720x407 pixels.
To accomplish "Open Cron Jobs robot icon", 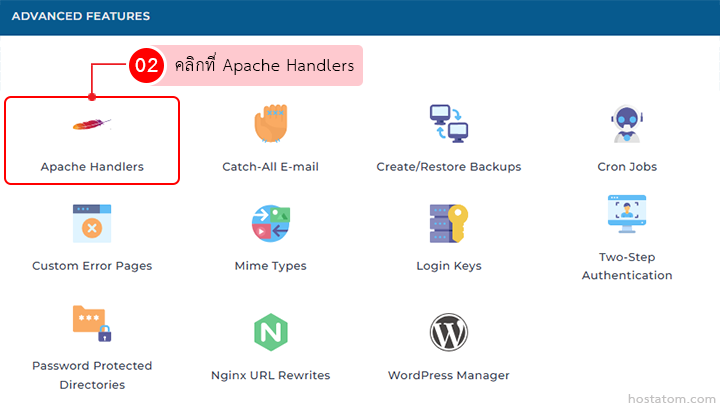I will (627, 125).
